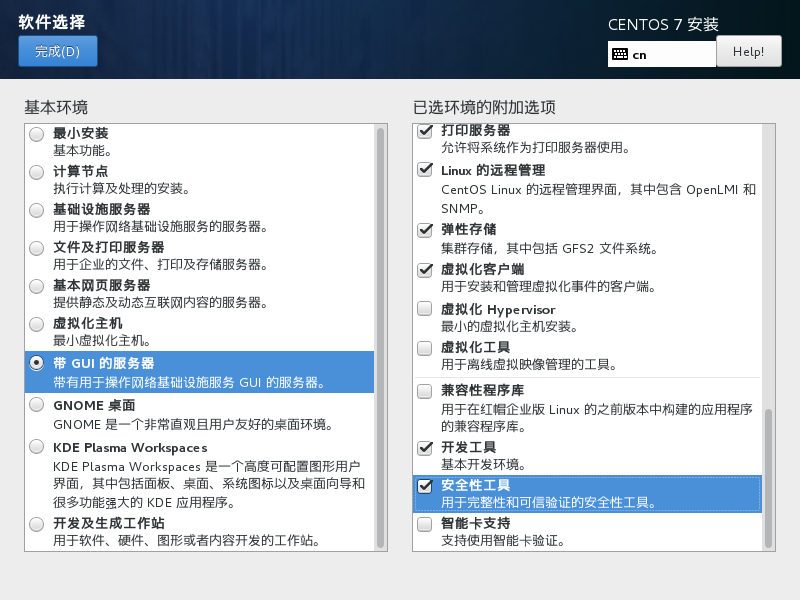
Task: Toggle the 虚拟化客户端 checkbox
Action: click(424, 269)
